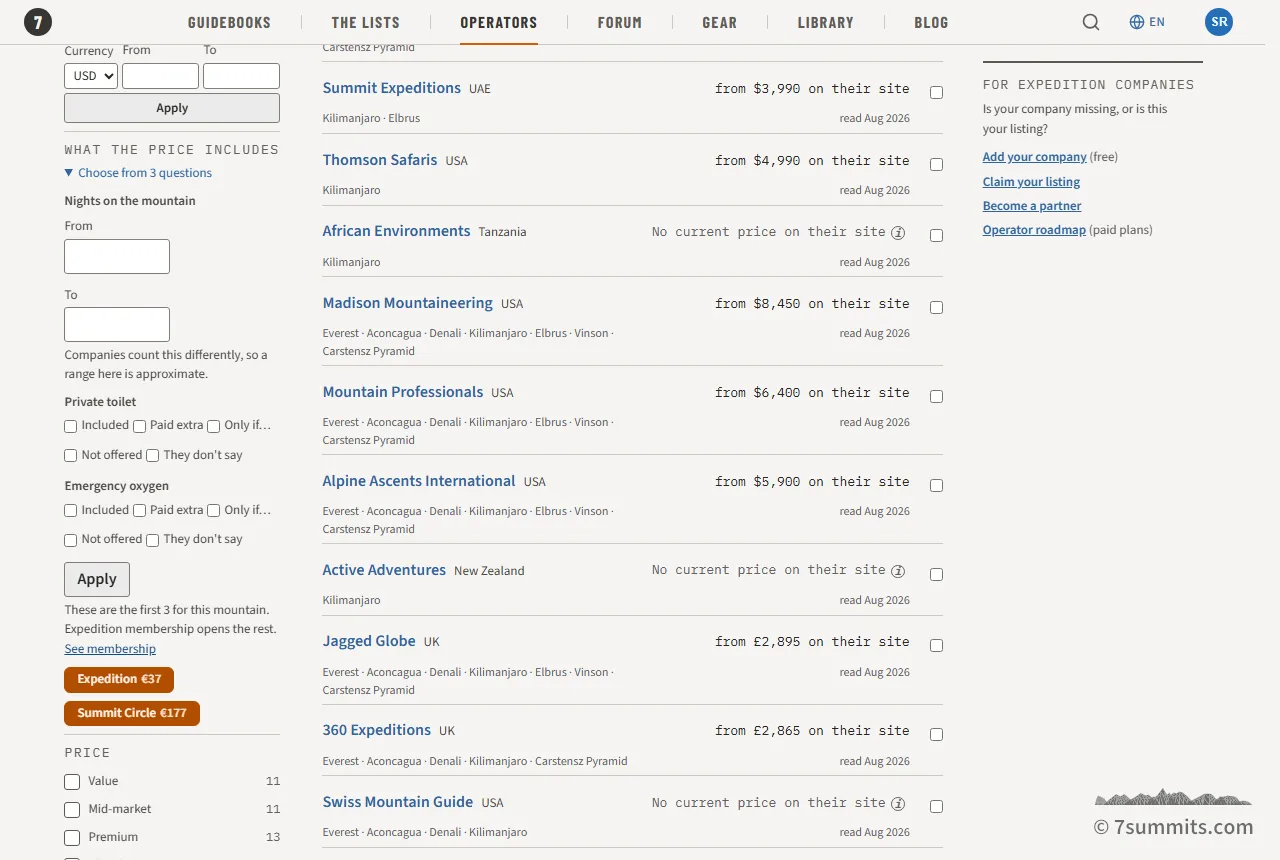Click Apply below the Emergency oxygen options
The width and height of the screenshot is (1280, 860).
97,579
